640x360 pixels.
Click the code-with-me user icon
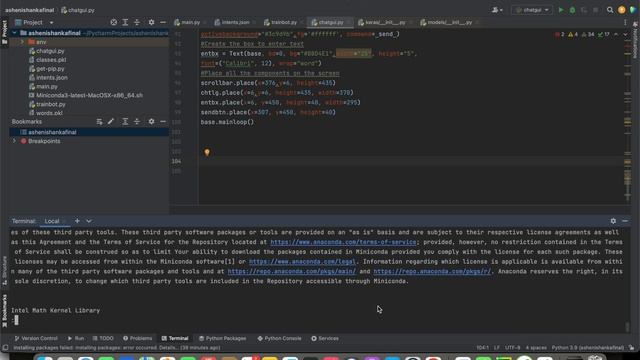coord(497,10)
